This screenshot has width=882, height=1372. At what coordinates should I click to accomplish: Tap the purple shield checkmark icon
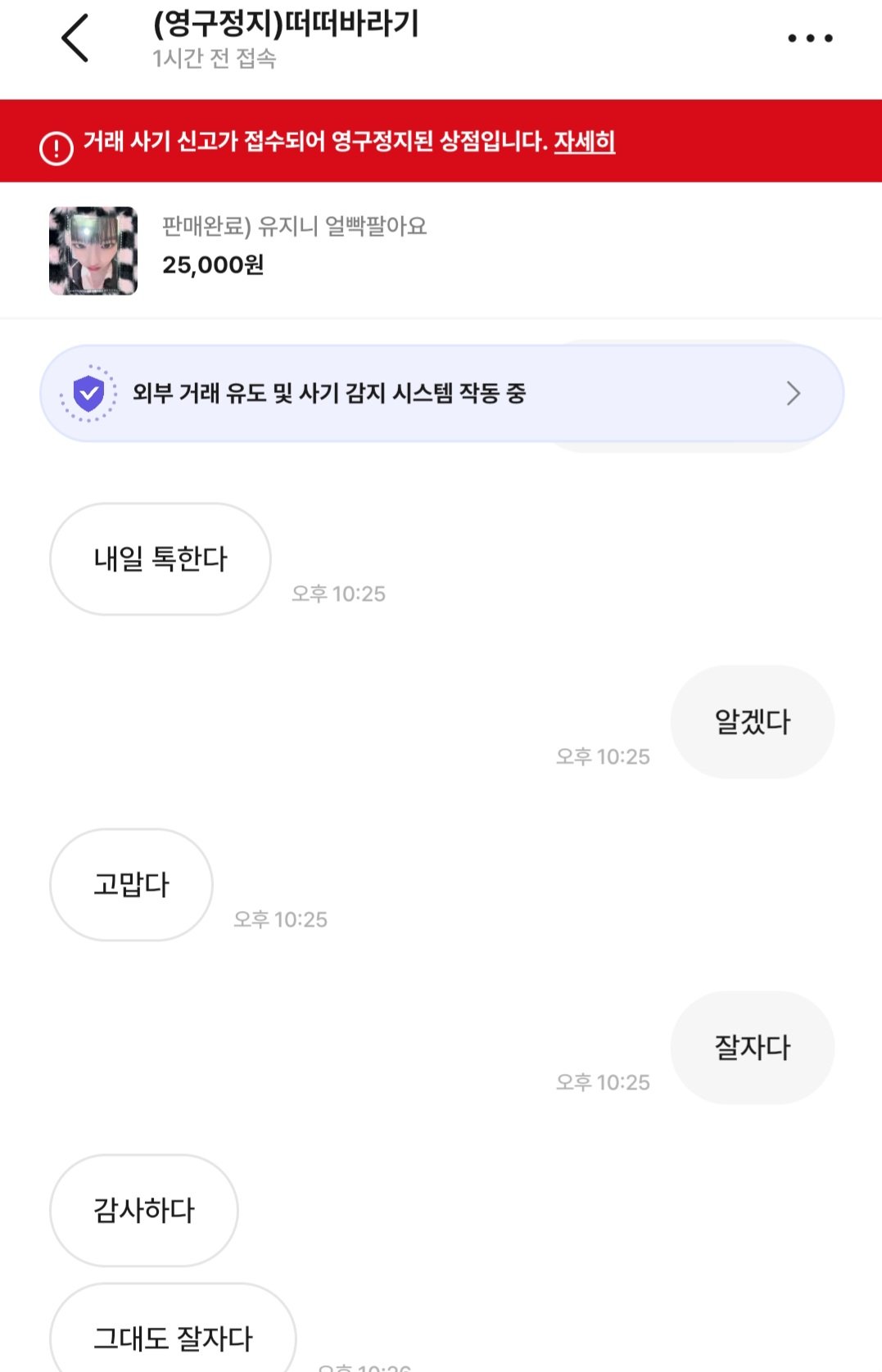[x=88, y=393]
